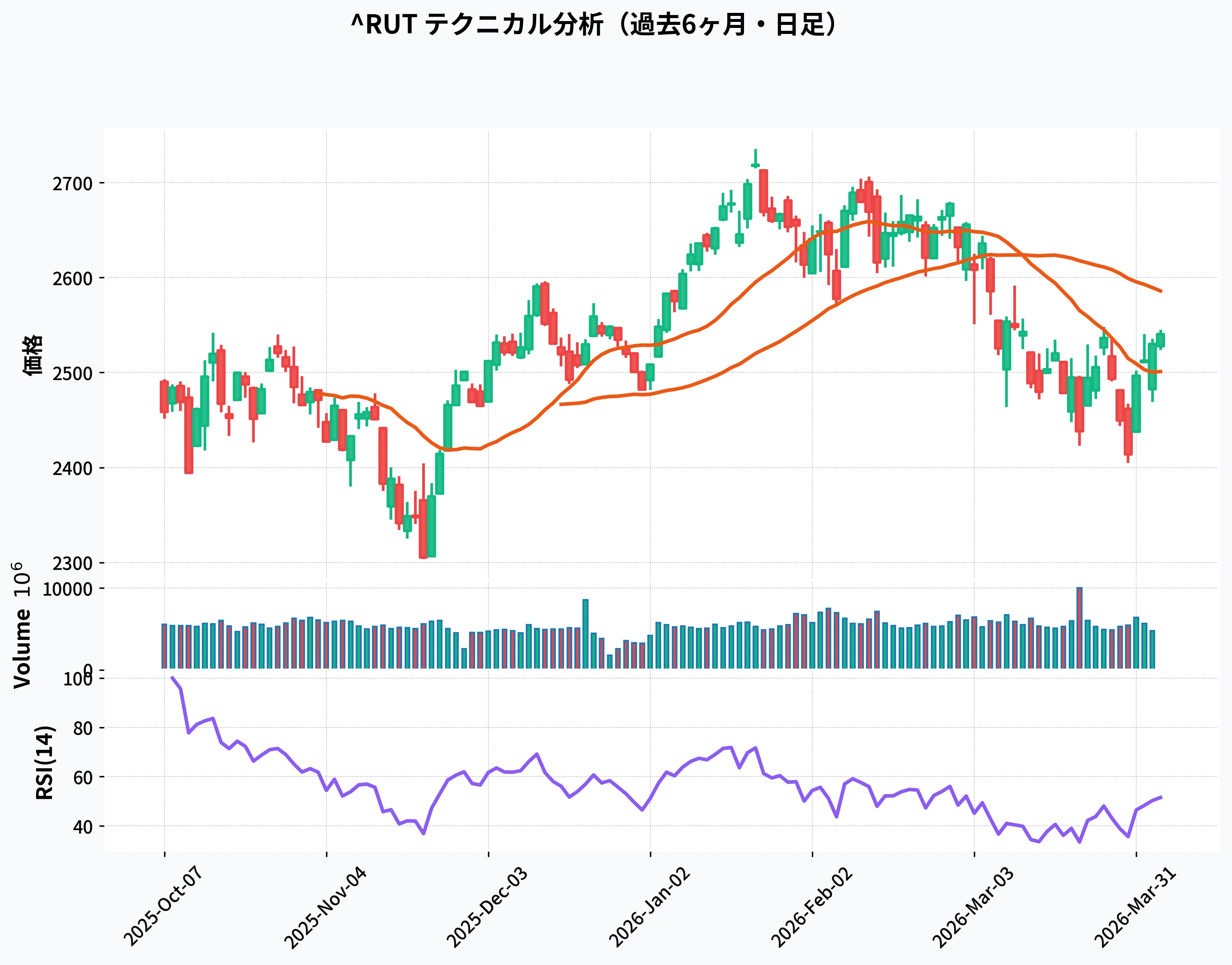Viewport: 1232px width, 965px height.
Task: Click the Volume axis label
Action: point(23,648)
